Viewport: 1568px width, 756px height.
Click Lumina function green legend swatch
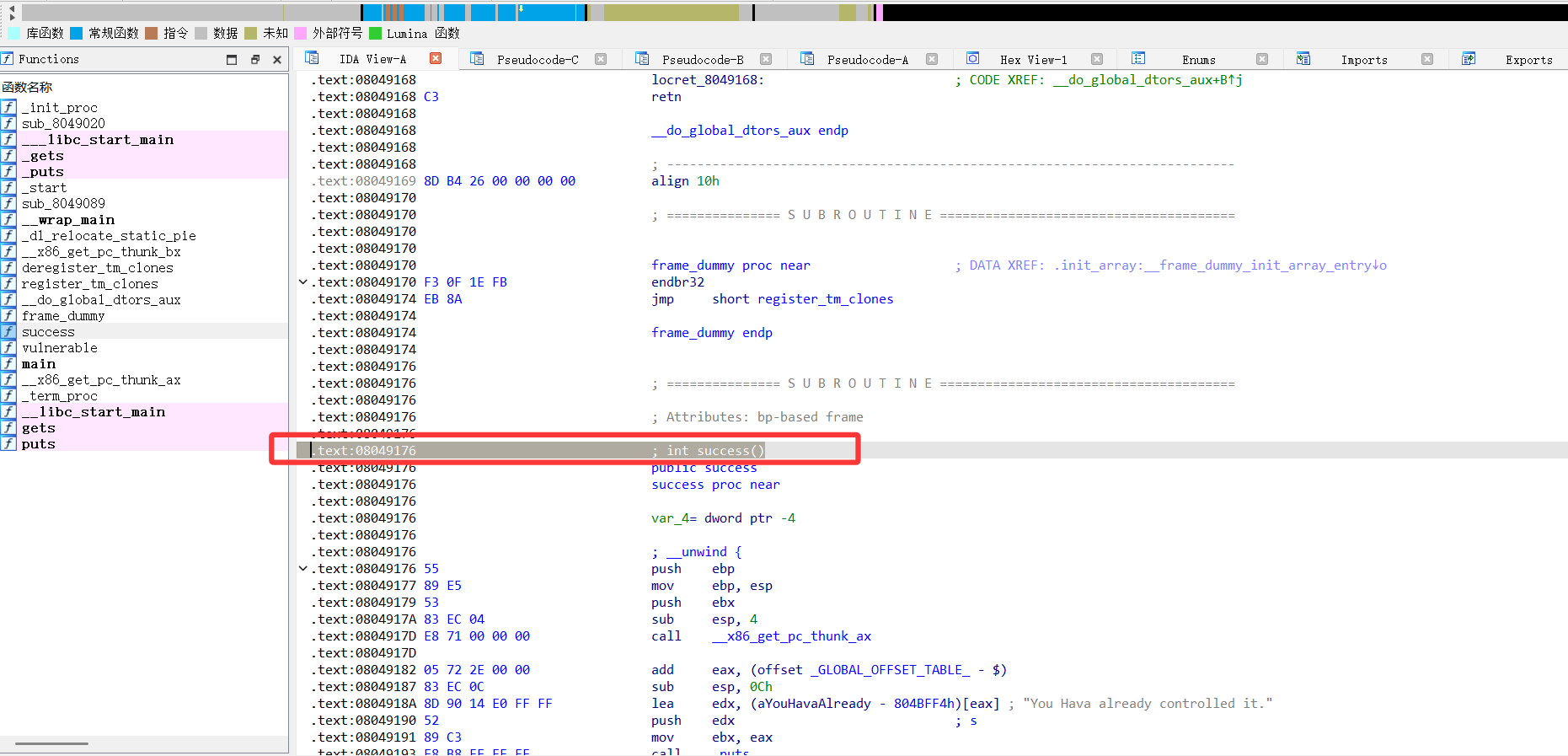[x=376, y=33]
